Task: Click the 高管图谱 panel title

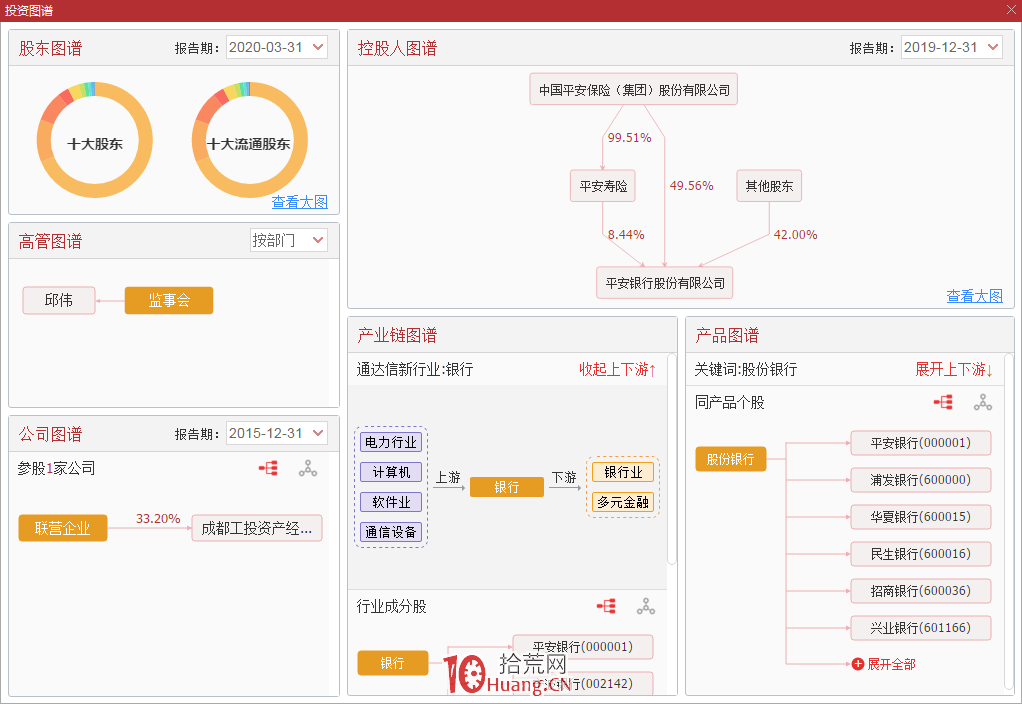Action: coord(50,241)
